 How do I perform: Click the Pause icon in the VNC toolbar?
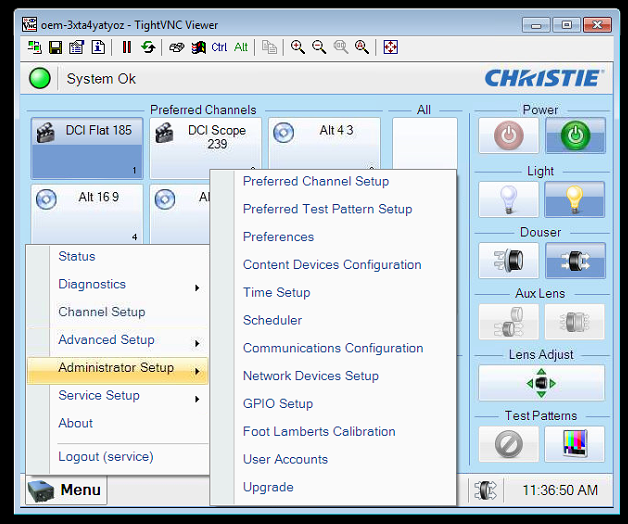pos(127,47)
